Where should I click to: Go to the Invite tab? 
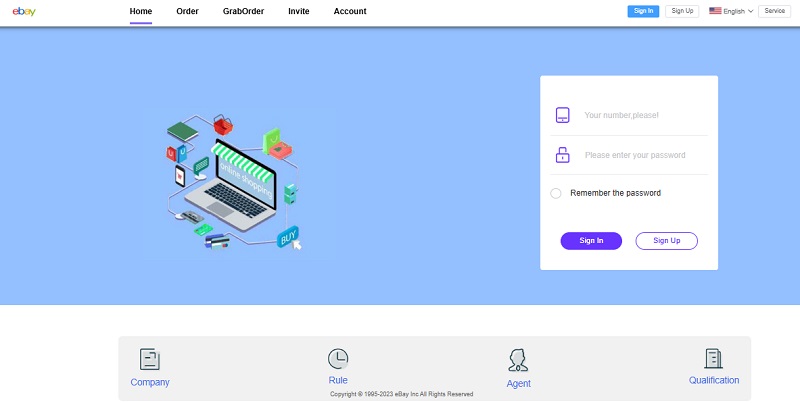[x=298, y=12]
